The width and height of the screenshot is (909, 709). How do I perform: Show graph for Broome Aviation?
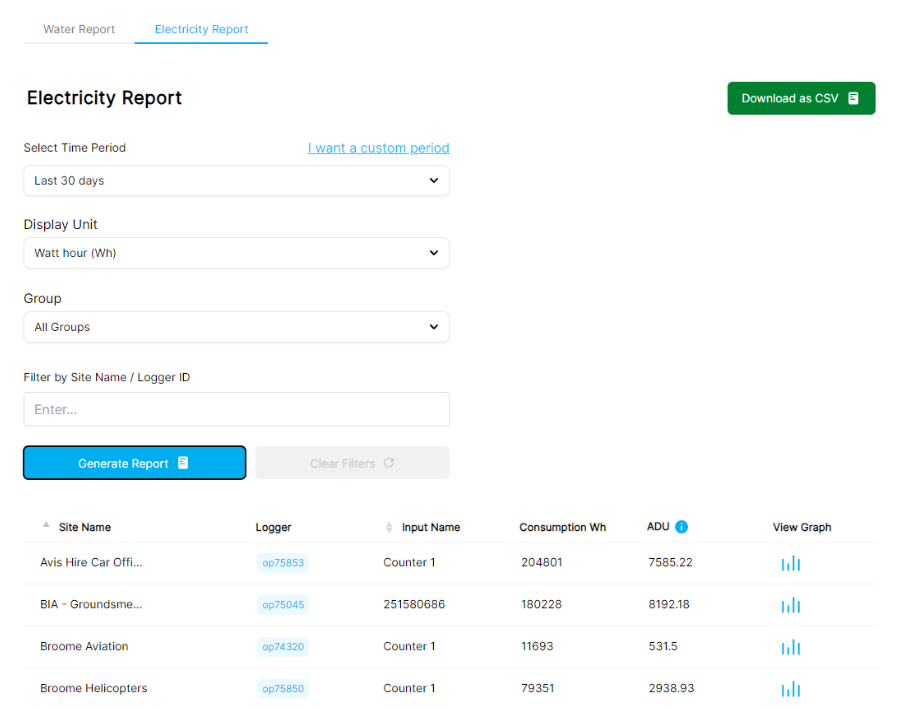790,647
